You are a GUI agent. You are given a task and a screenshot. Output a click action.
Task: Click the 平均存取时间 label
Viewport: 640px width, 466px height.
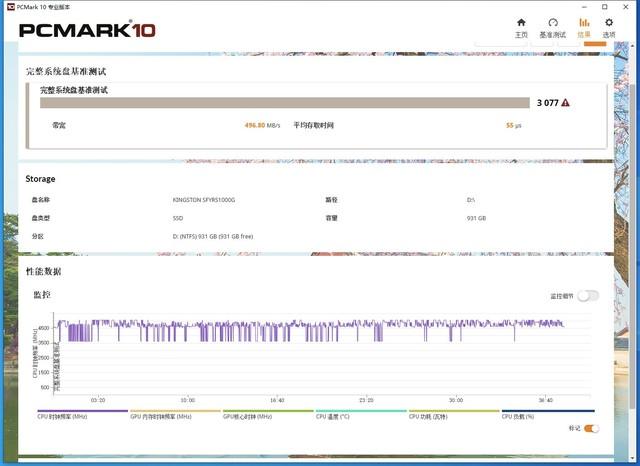tap(313, 125)
